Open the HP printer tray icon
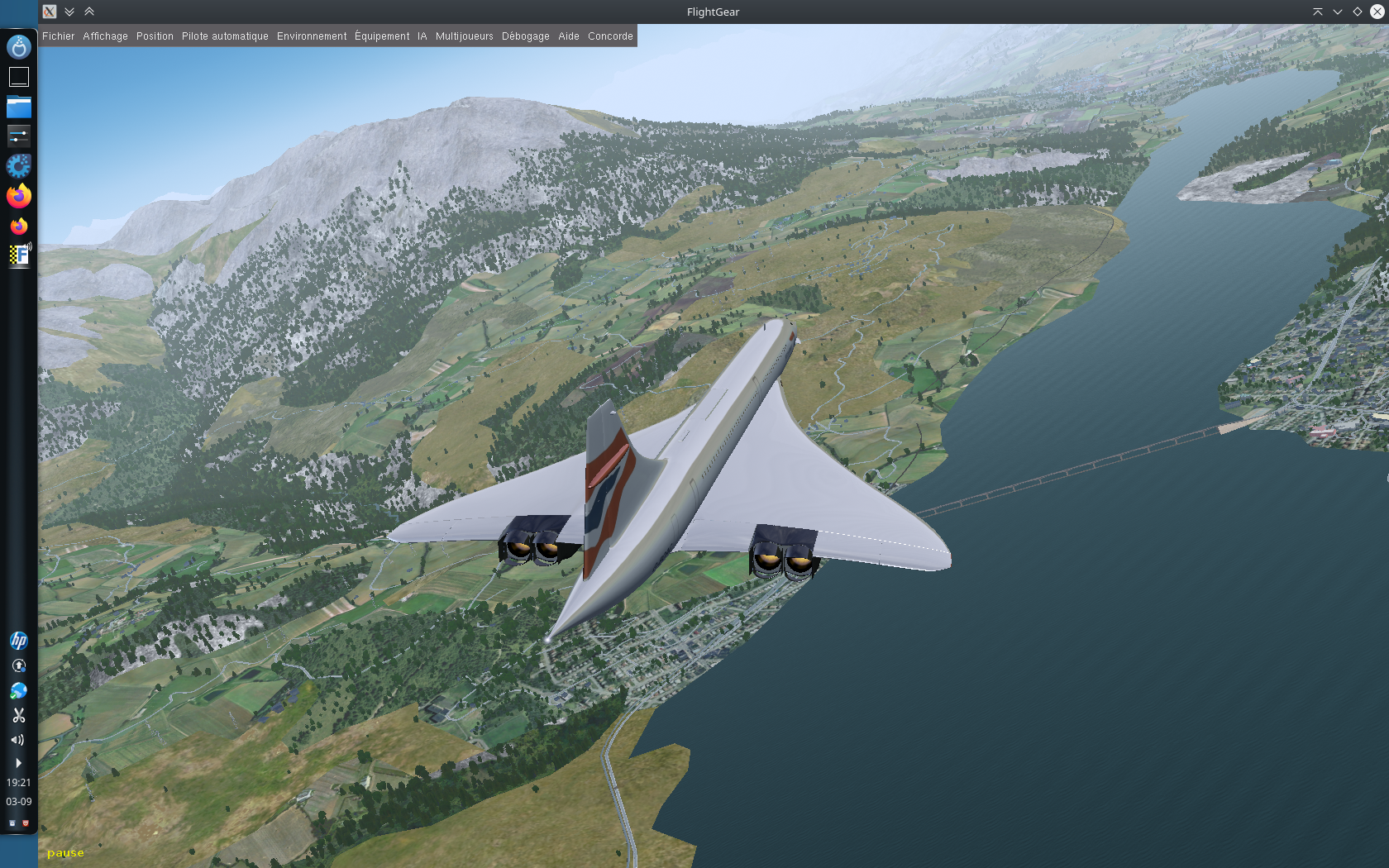Screen dimensions: 1389x868 tap(18, 641)
